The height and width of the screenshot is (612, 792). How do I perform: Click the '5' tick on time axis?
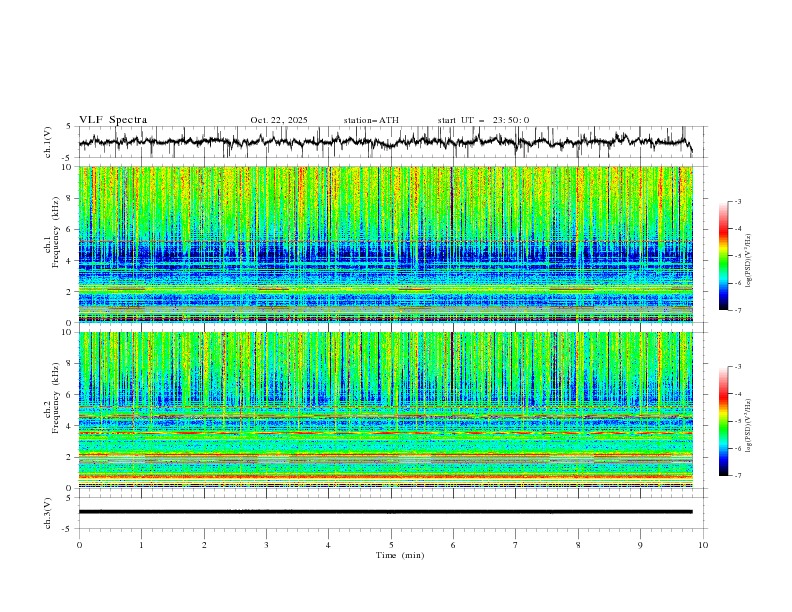(391, 545)
